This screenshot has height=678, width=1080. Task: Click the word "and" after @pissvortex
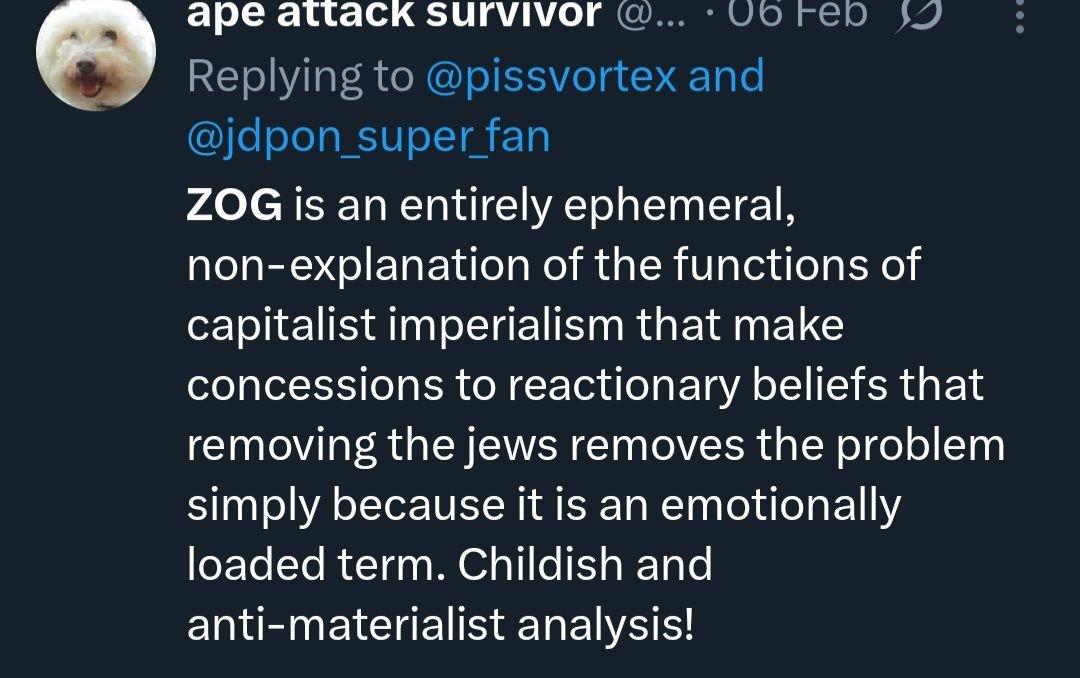click(726, 77)
